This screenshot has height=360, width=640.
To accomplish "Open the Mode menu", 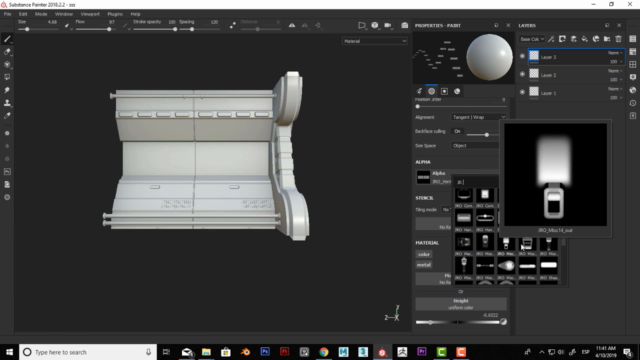I will tap(41, 14).
